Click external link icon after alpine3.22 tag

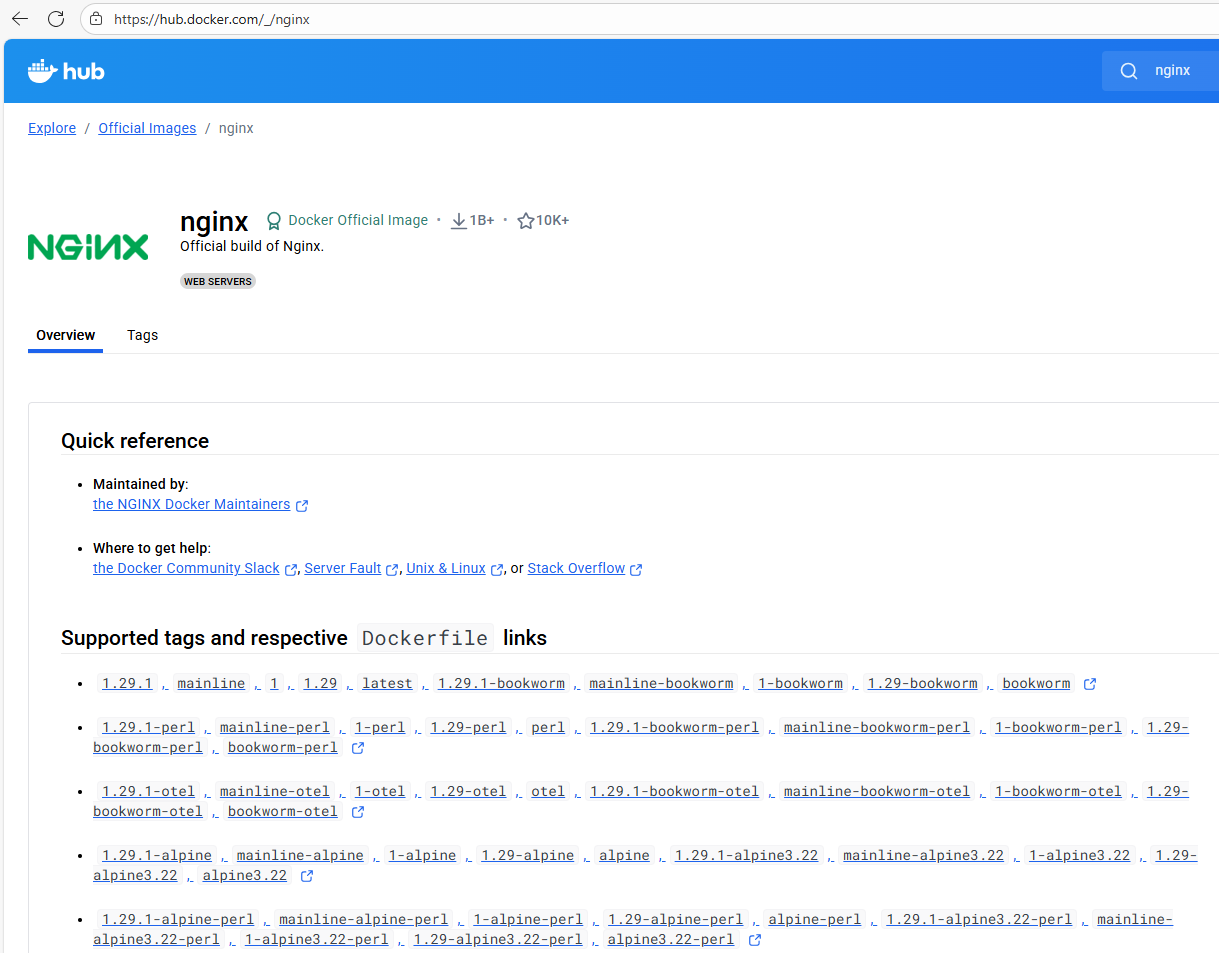coord(307,876)
